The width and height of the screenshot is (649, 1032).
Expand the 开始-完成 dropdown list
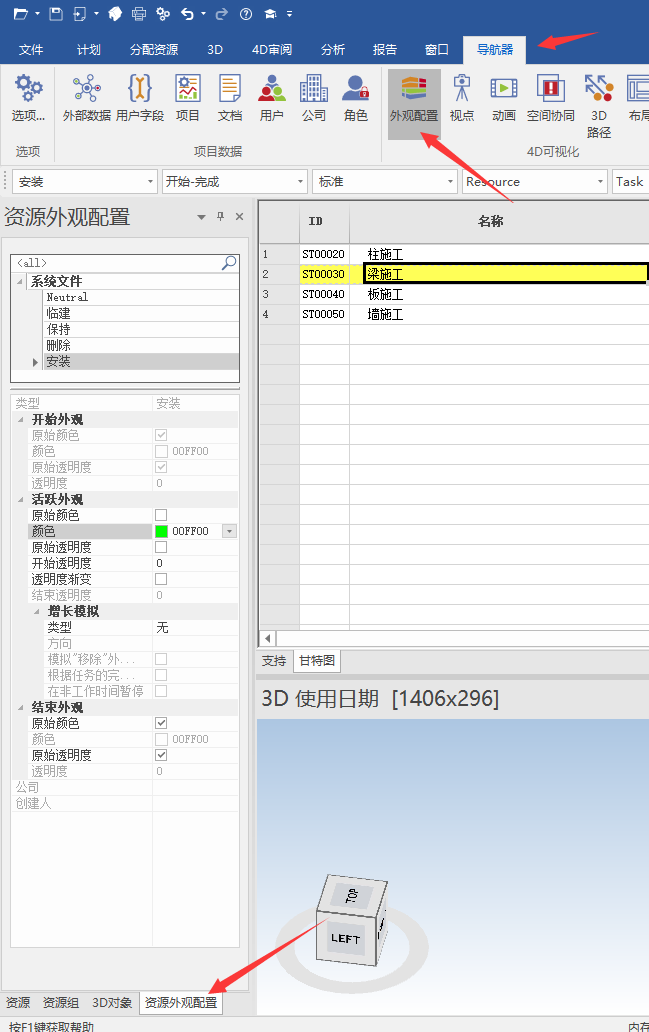[301, 182]
